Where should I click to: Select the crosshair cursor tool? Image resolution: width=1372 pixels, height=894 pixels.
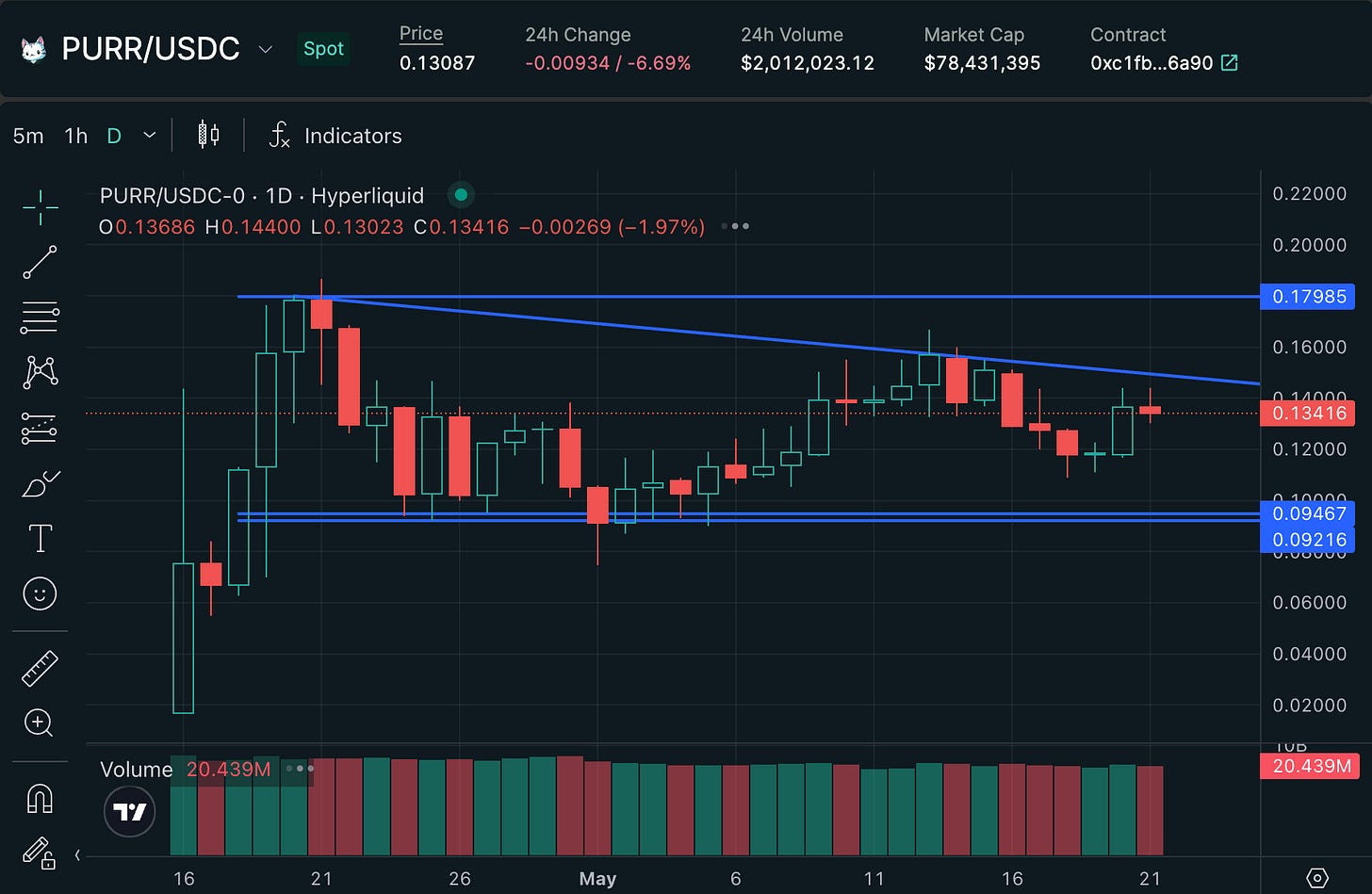coord(40,207)
